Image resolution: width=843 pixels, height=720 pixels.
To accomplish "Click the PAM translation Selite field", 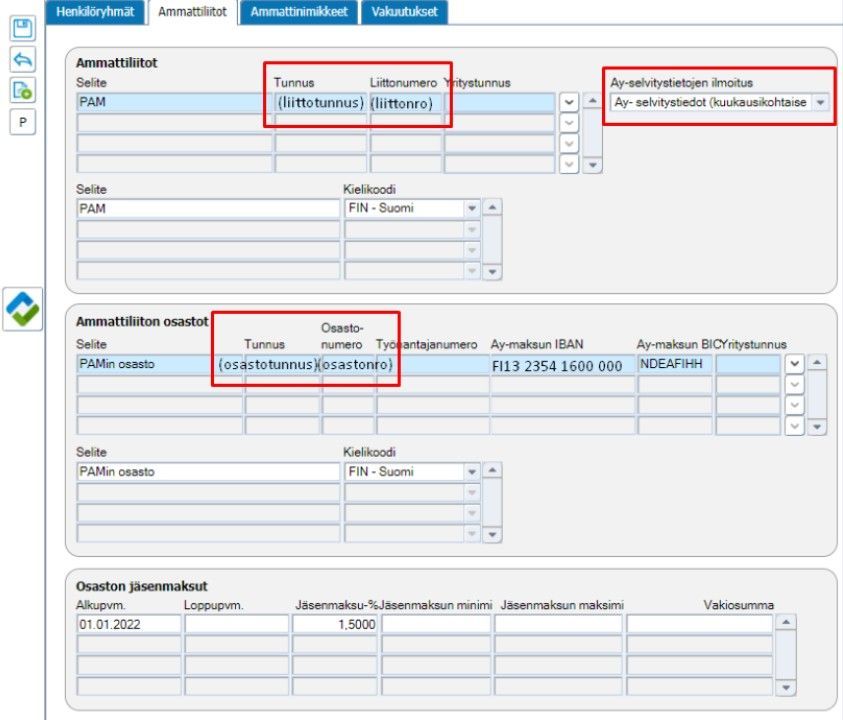I will tap(208, 209).
